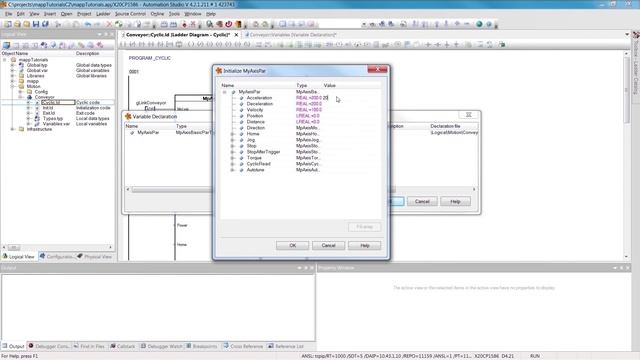The image size is (640, 360).
Task: Click the green globe online icon
Action: (x=479, y=24)
